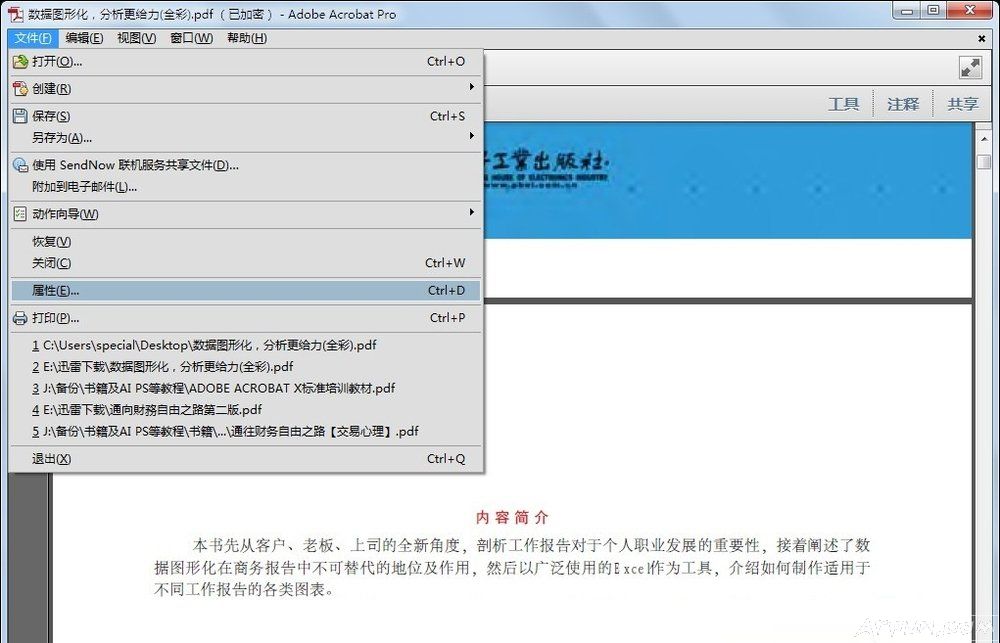1000x643 pixels.
Task: Open the 注释 pane
Action: coord(903,104)
